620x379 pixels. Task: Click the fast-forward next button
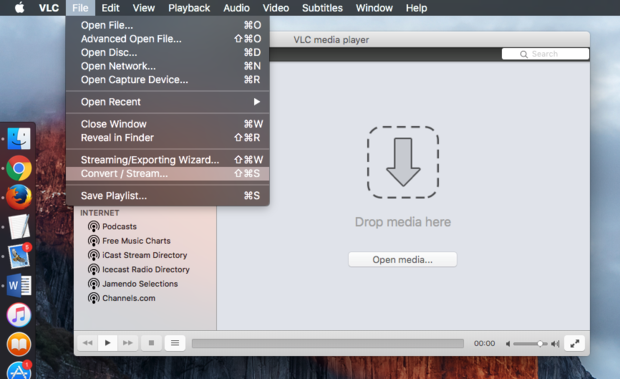[x=127, y=343]
